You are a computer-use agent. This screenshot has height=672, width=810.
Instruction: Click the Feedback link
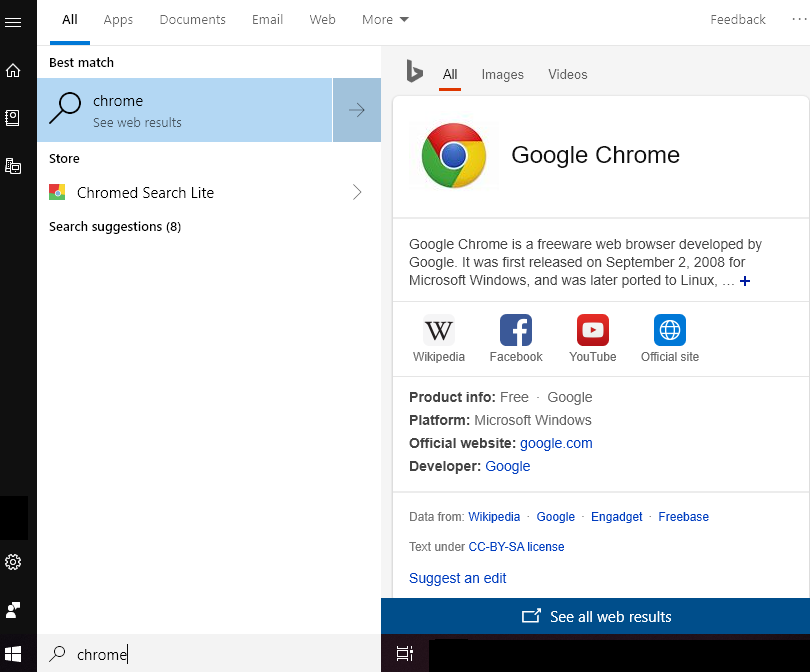[737, 20]
